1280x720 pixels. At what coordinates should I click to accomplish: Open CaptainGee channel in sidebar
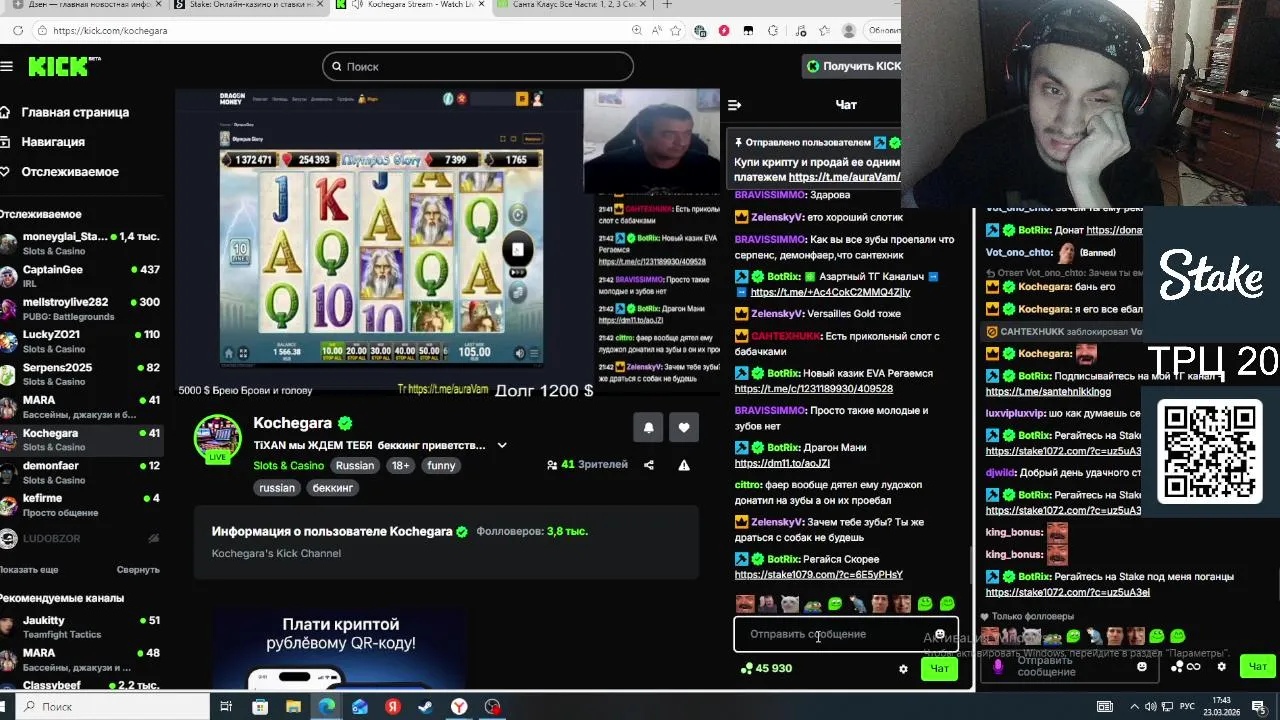(80, 276)
